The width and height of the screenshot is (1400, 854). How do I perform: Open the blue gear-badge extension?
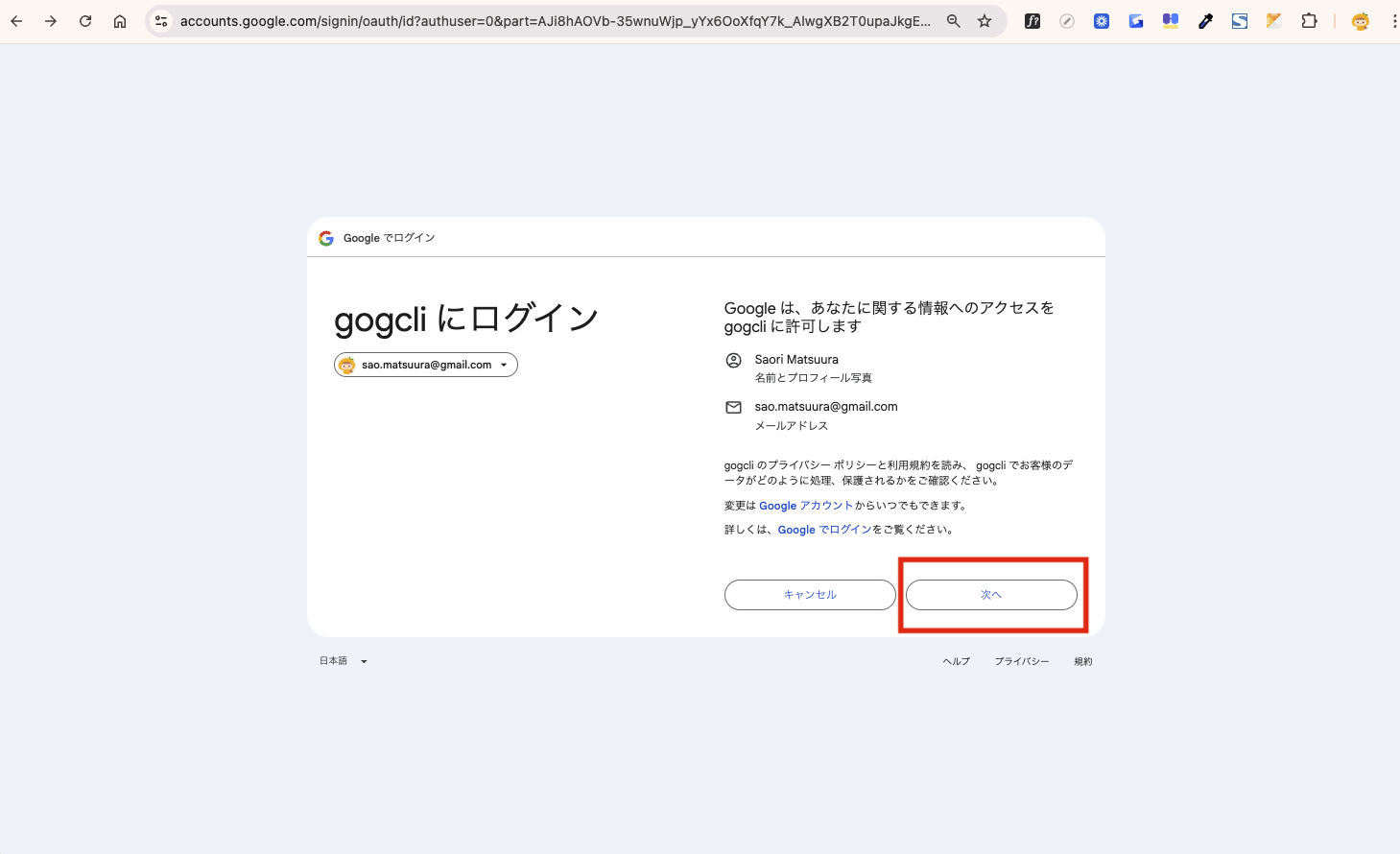click(1102, 21)
